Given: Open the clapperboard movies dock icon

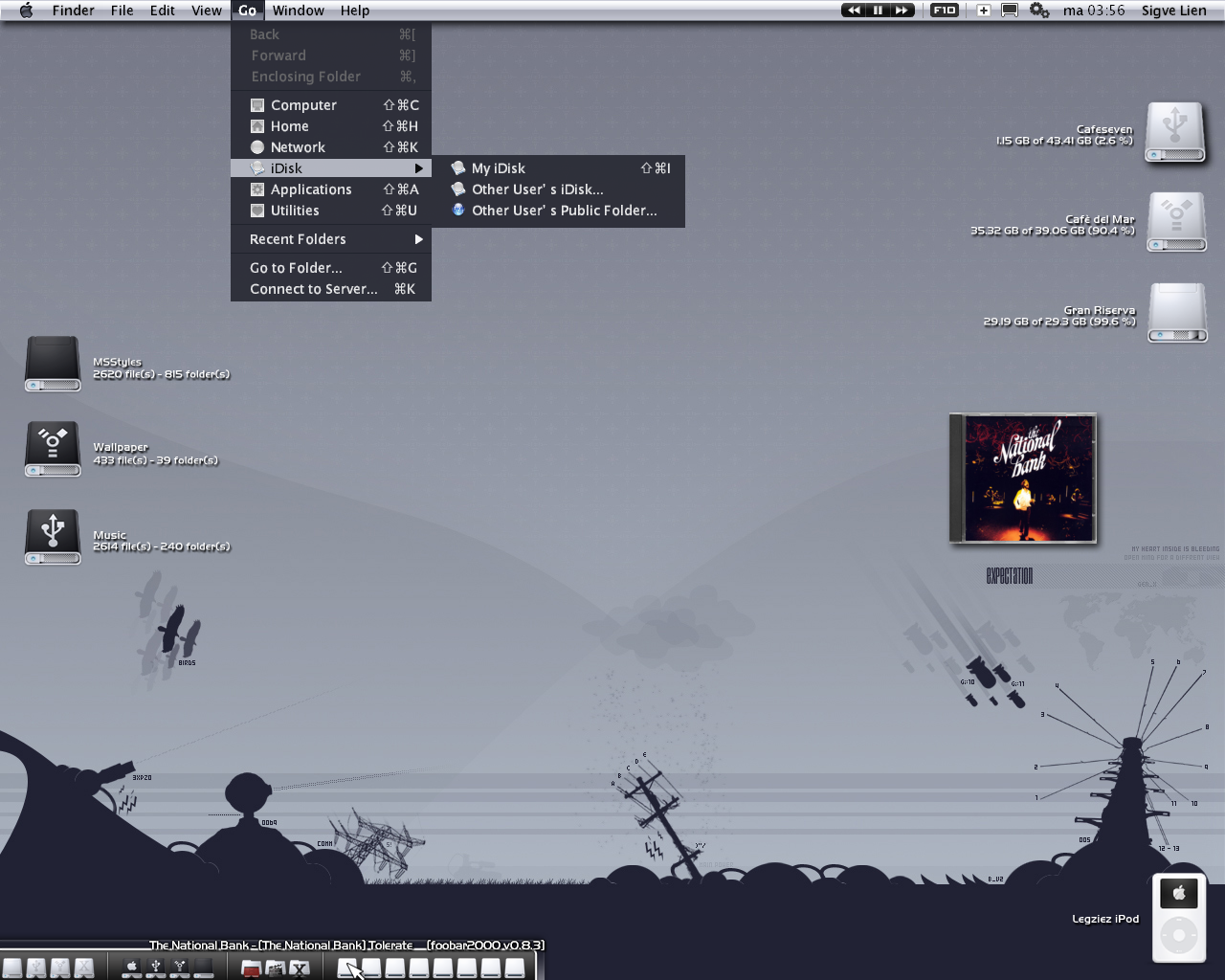Looking at the screenshot, I should tap(275, 969).
